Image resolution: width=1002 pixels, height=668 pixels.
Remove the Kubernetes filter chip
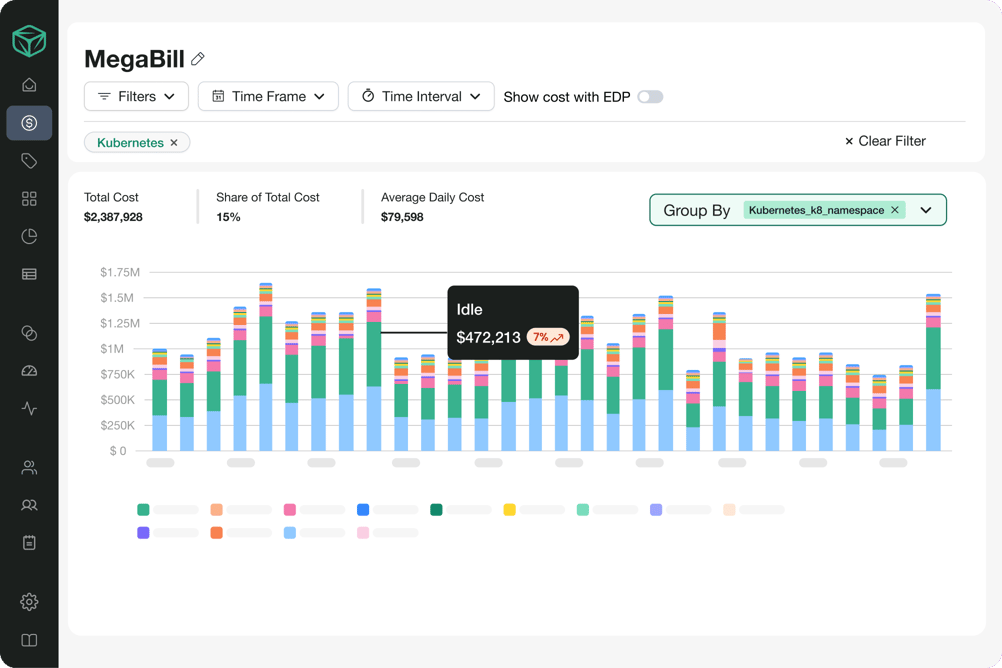click(174, 143)
